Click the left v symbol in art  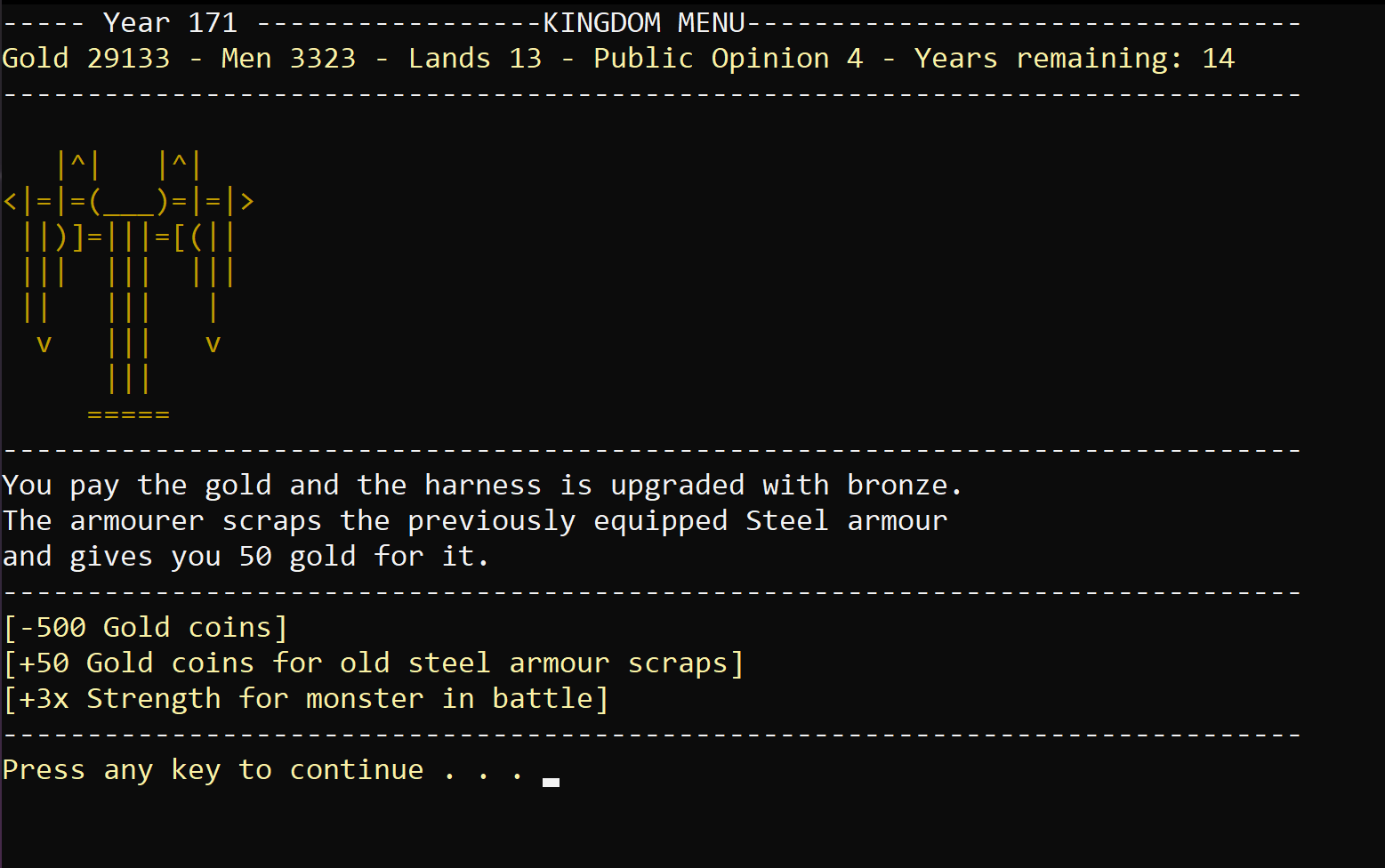tap(44, 344)
